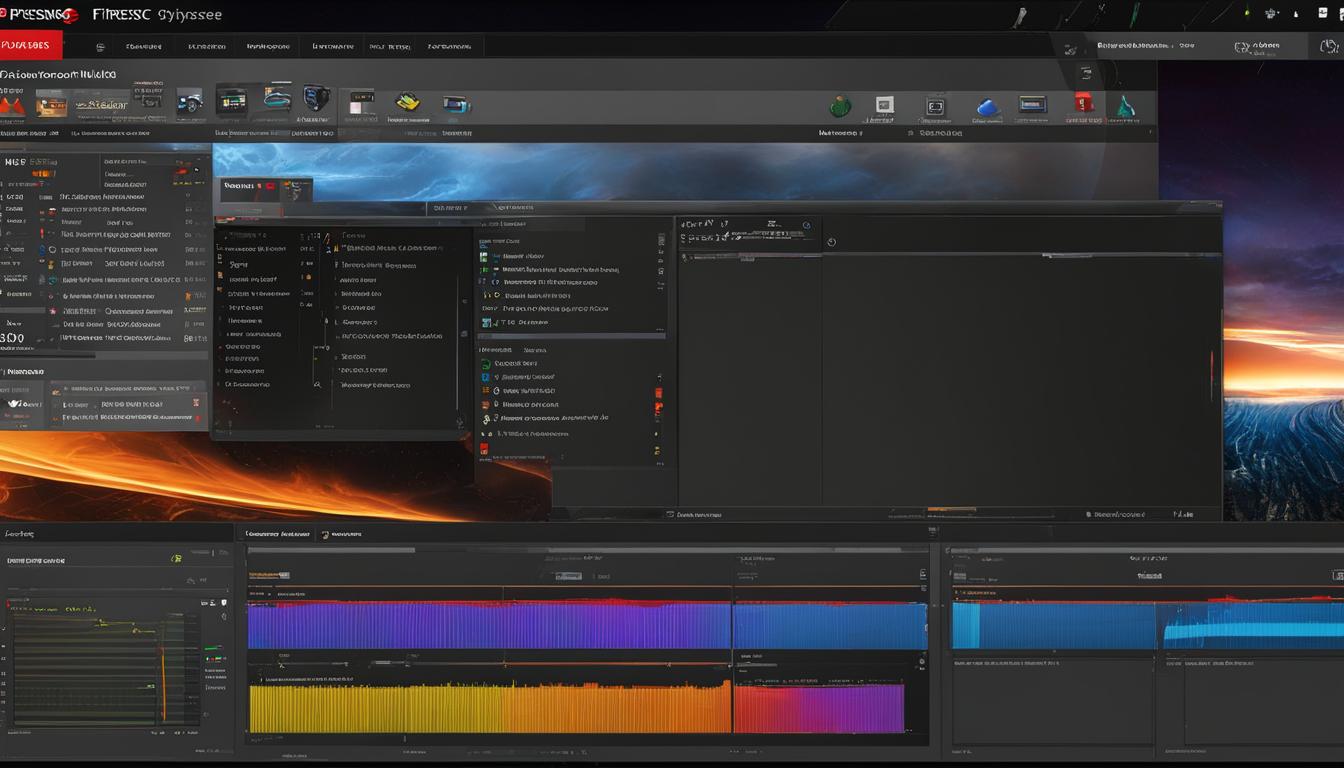Click the blue disc-shaped icon in the right group
Image resolution: width=1344 pixels, height=768 pixels.
coord(989,107)
